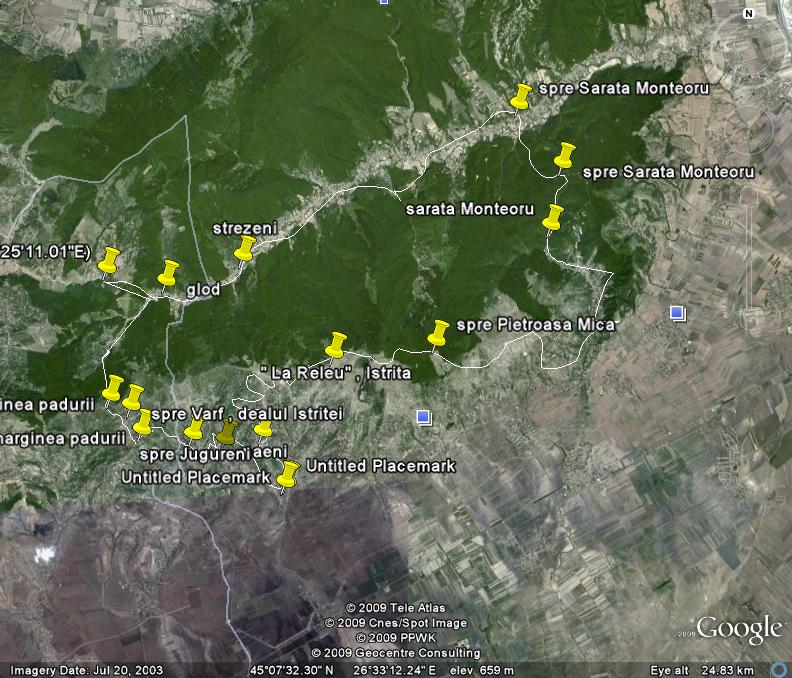Select the 'spre Pietroasa Mica' pushpin
Image resolution: width=792 pixels, height=678 pixels.
[x=438, y=333]
